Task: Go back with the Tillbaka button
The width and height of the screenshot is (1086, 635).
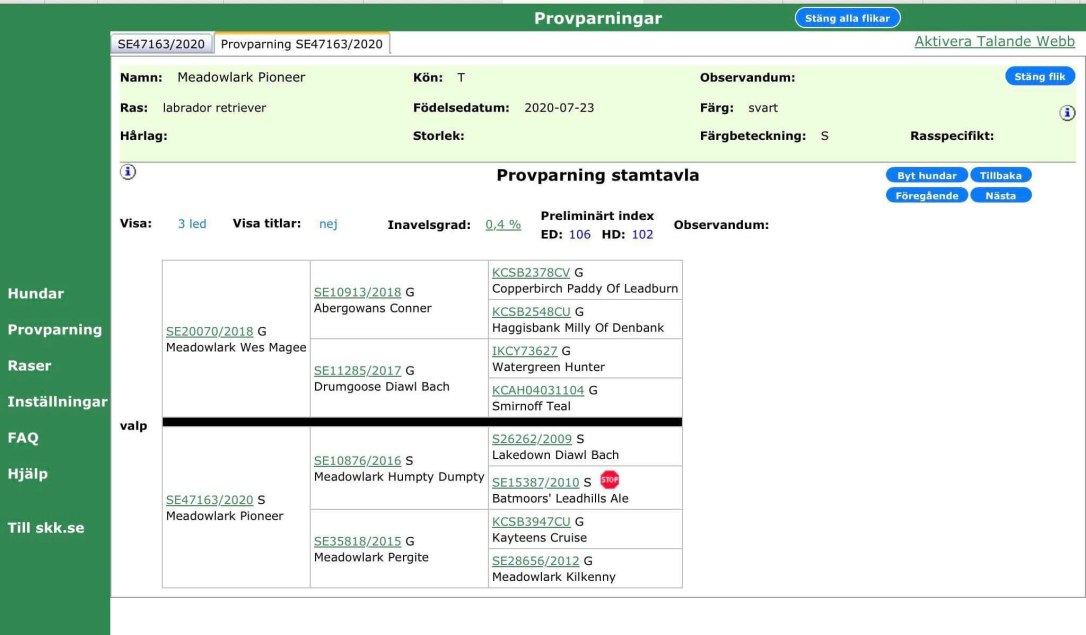Action: [x=1000, y=175]
